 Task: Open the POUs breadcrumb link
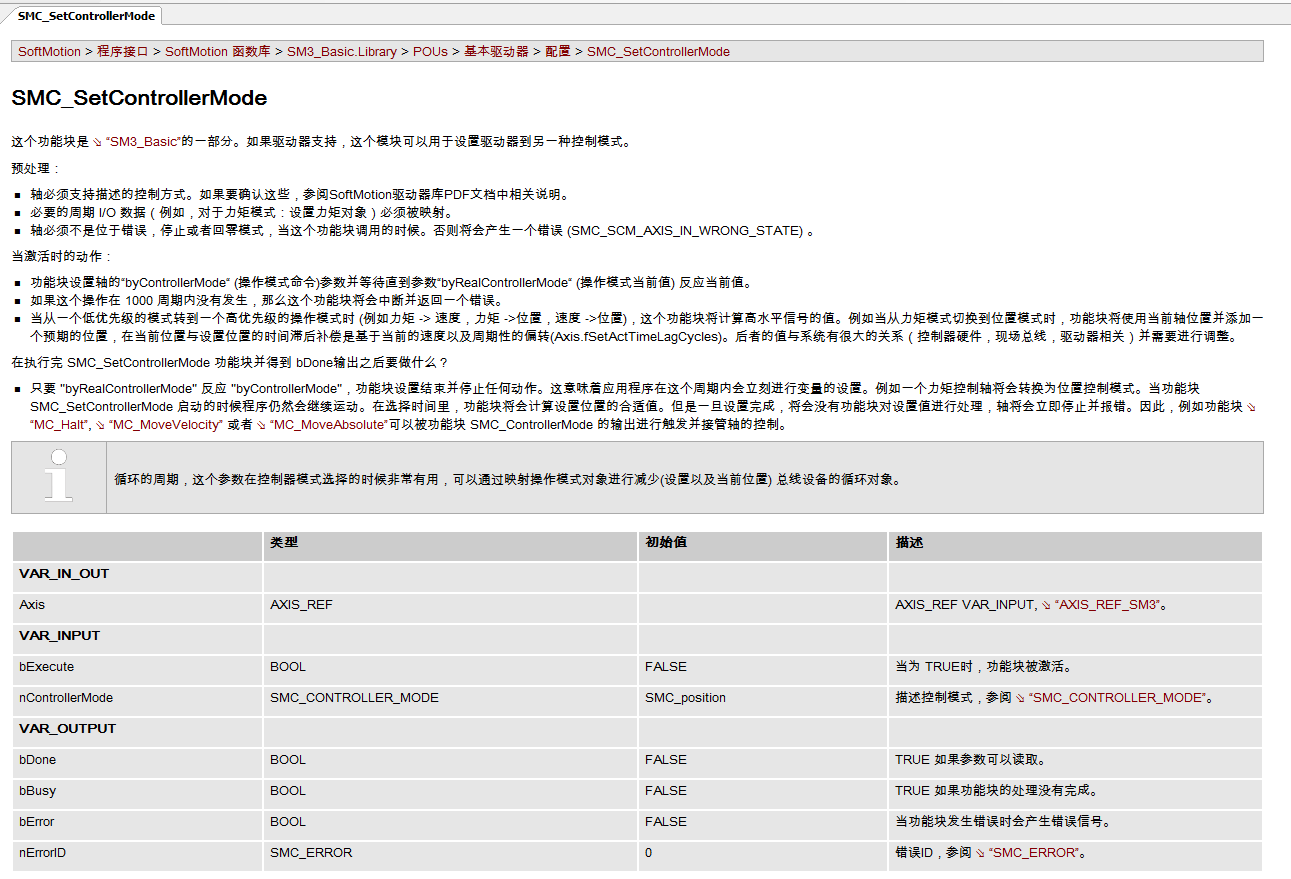tap(430, 51)
